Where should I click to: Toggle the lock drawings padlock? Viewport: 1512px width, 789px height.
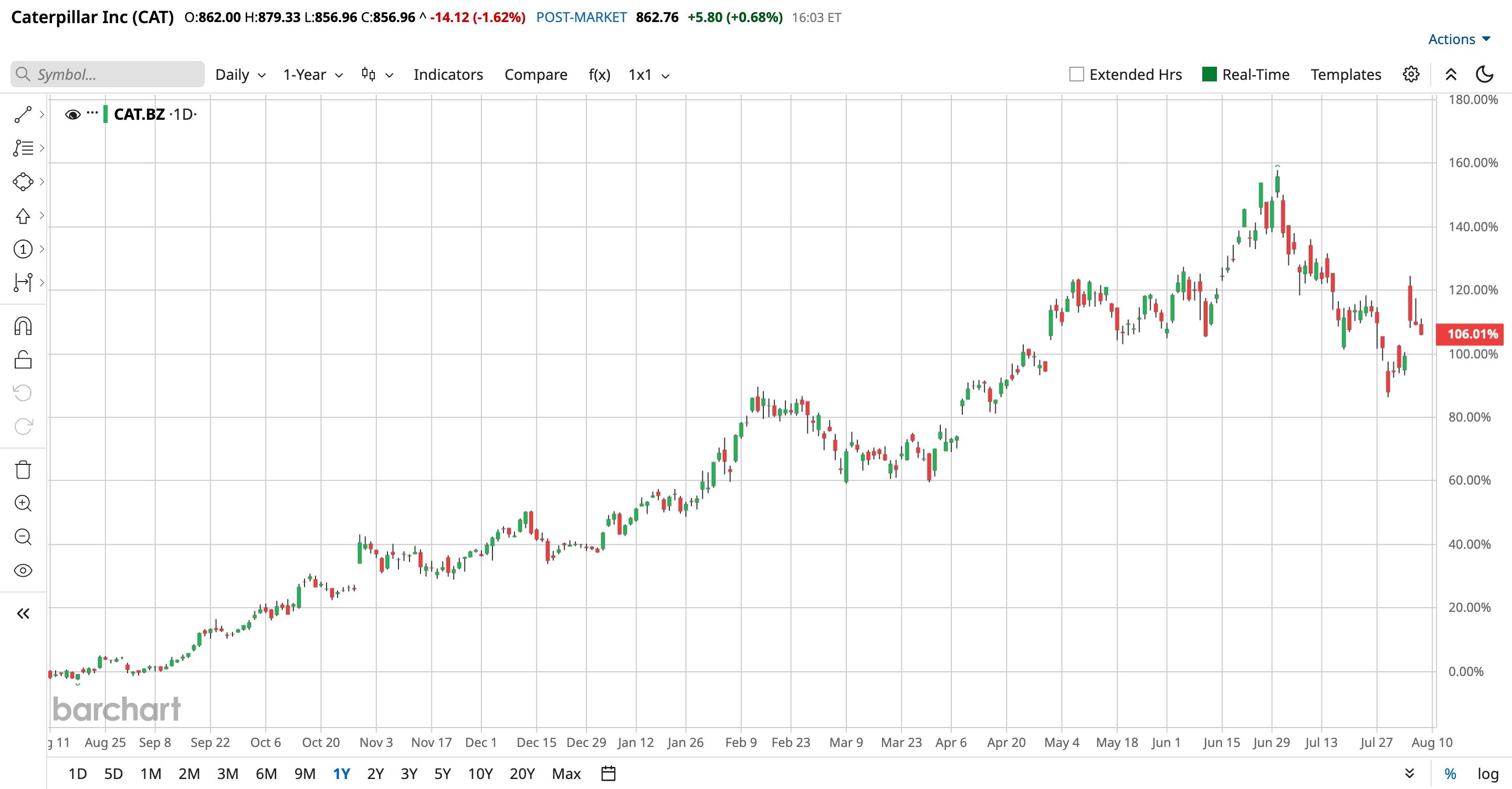[x=23, y=359]
